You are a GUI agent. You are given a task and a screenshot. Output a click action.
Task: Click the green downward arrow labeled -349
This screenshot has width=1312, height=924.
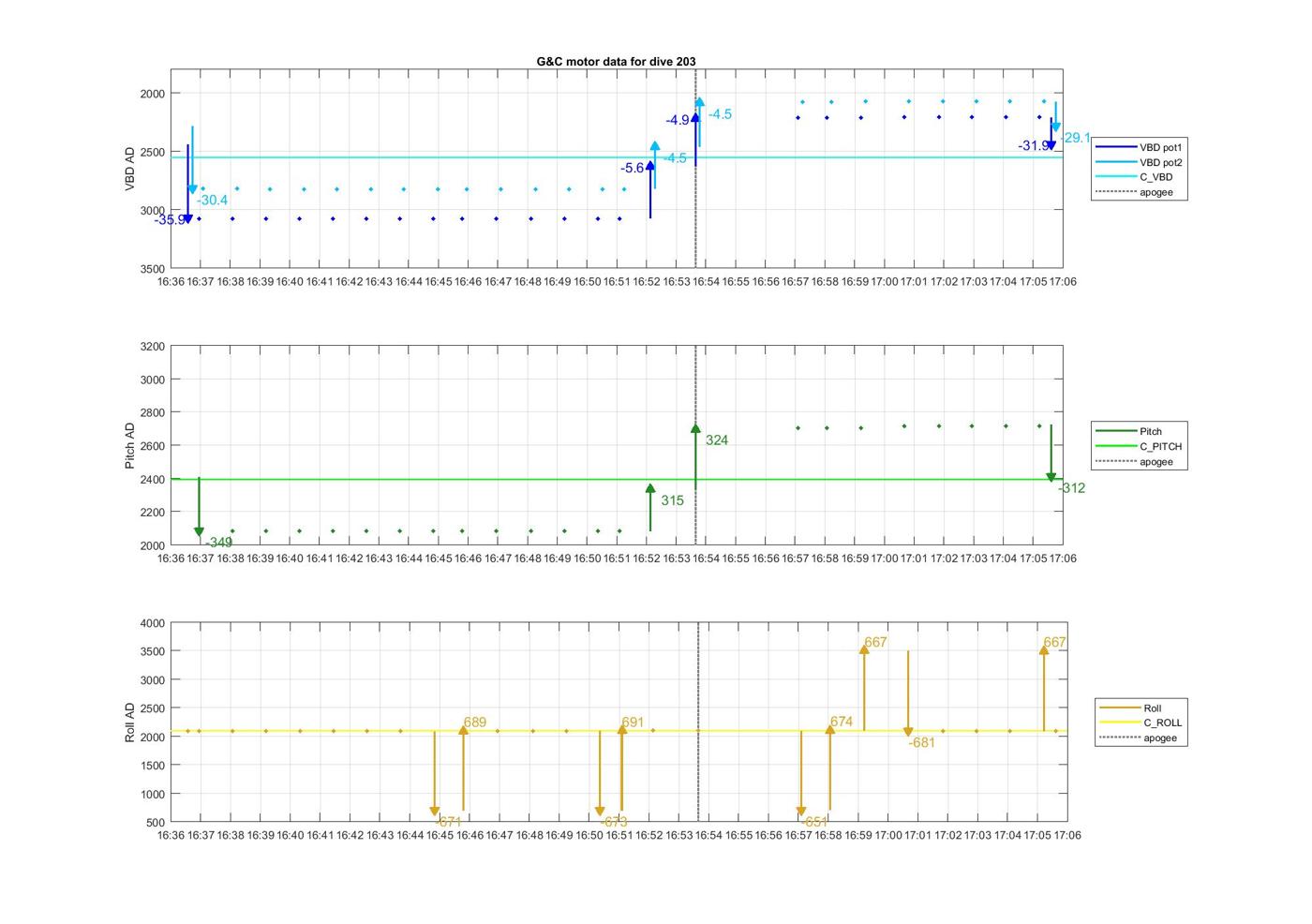[199, 507]
